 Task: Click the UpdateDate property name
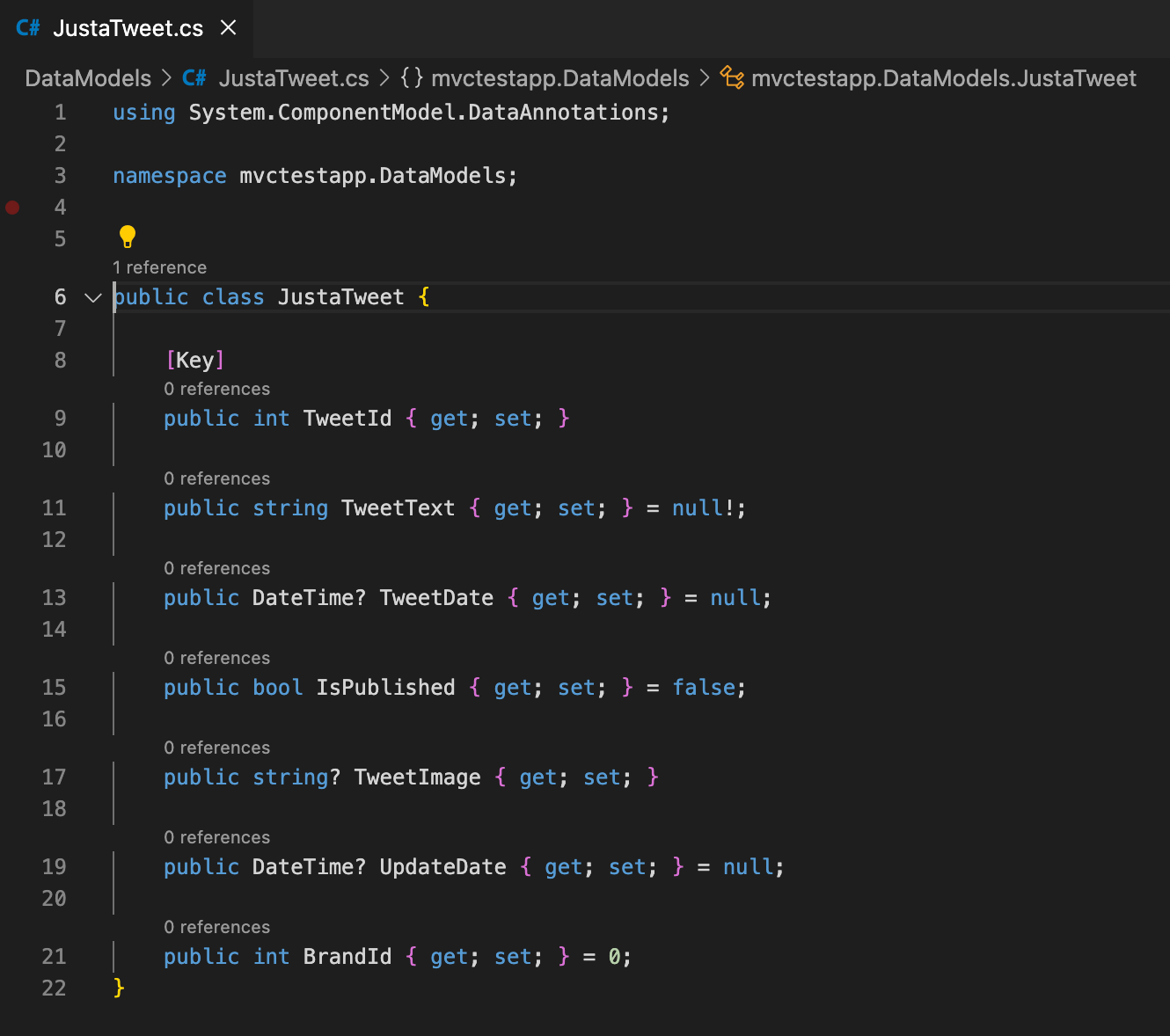point(442,867)
